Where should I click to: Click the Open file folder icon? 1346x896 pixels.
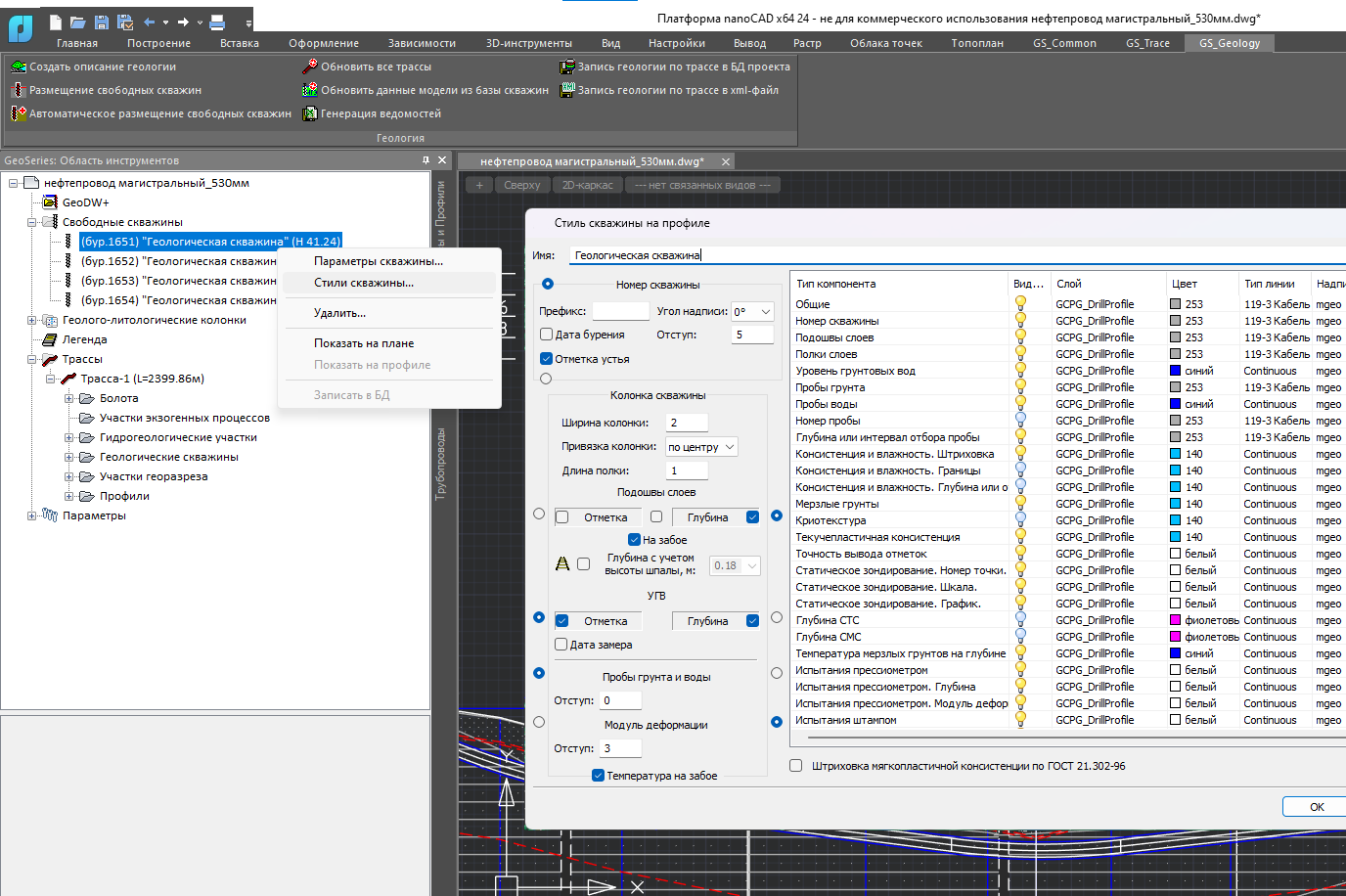(78, 22)
